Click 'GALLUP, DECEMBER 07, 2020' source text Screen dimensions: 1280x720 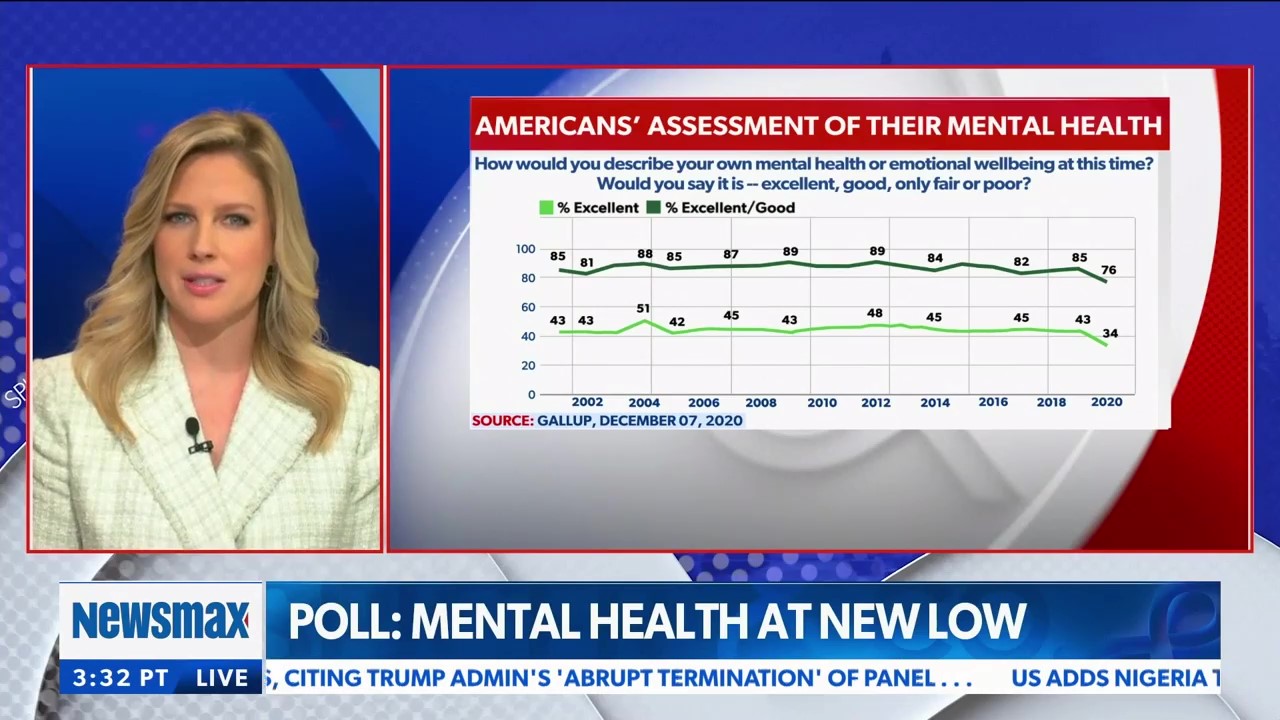[640, 421]
